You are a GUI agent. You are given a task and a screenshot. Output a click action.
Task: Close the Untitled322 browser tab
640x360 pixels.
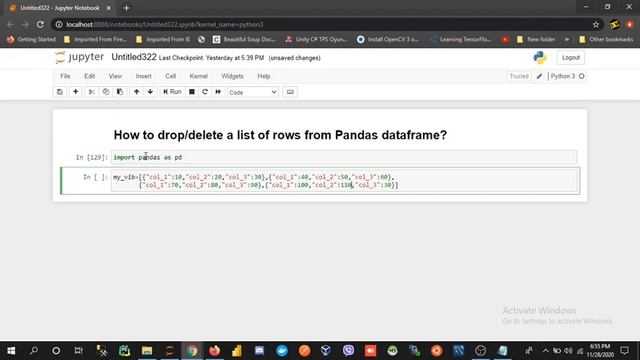[109, 8]
